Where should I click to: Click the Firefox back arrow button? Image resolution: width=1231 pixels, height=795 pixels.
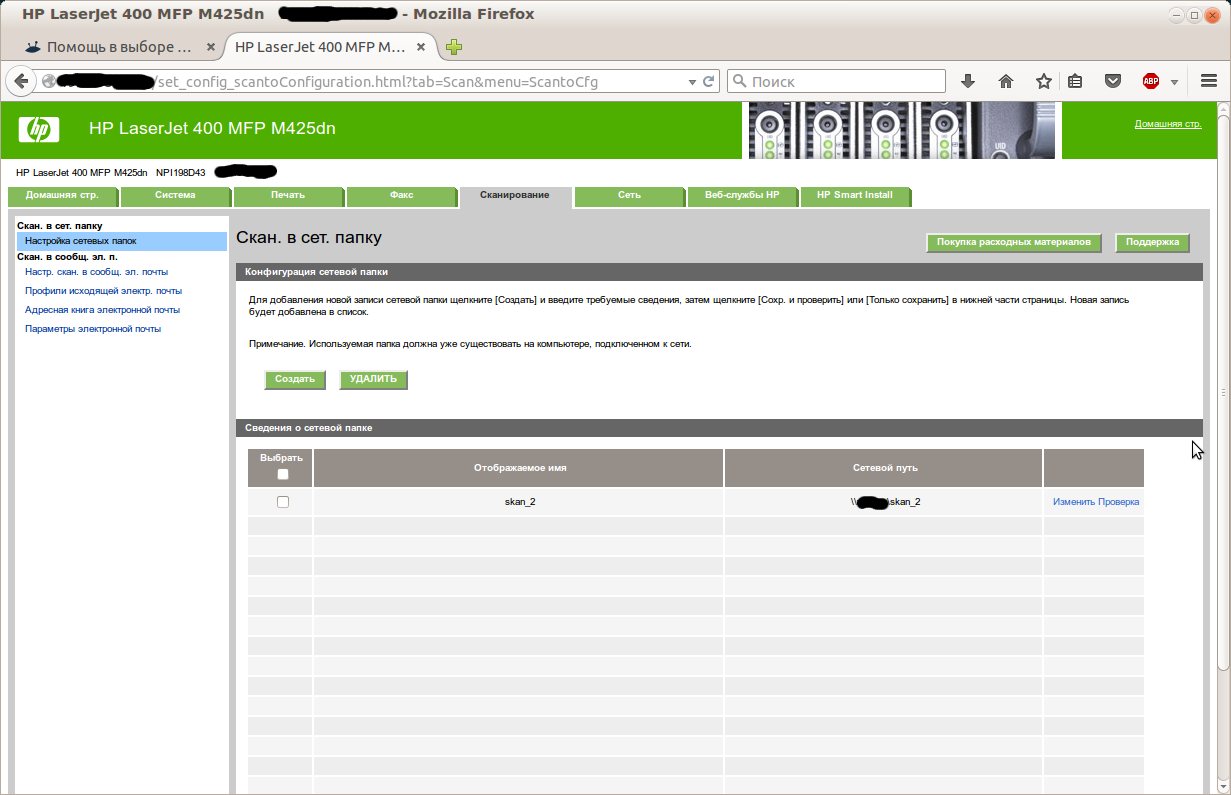21,81
